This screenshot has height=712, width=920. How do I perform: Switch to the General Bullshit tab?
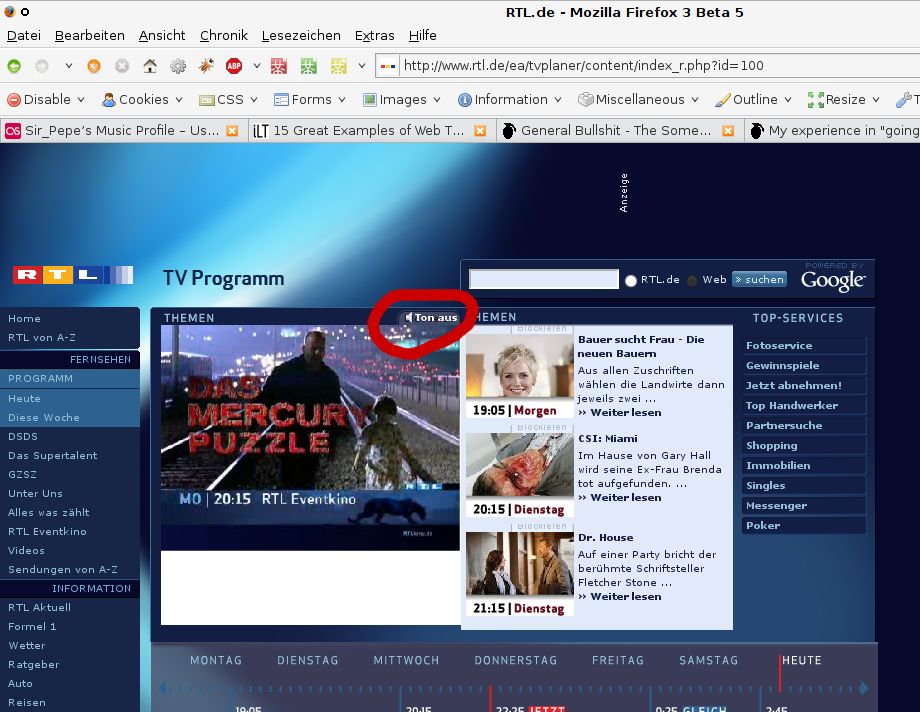click(618, 130)
